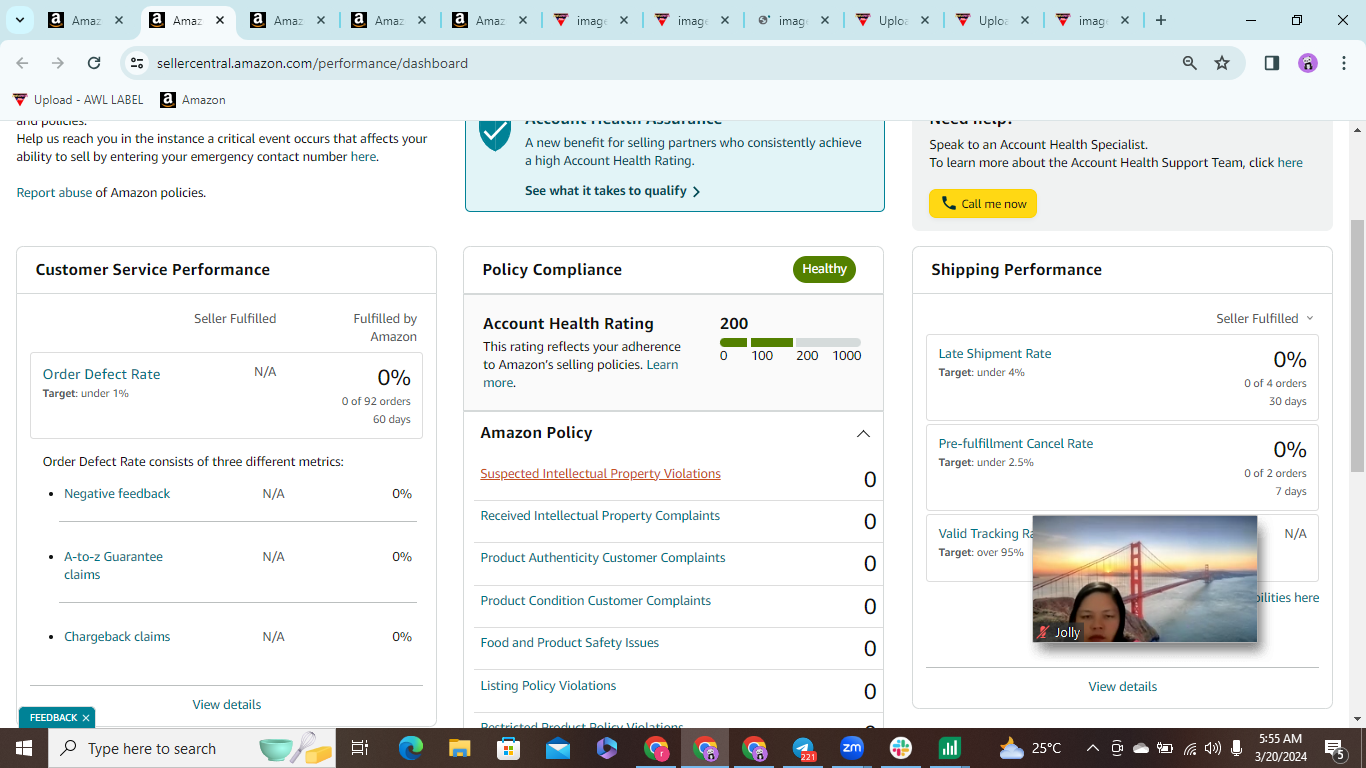Viewport: 1366px width, 768px height.
Task: Open the Windows notification center
Action: 1335,748
